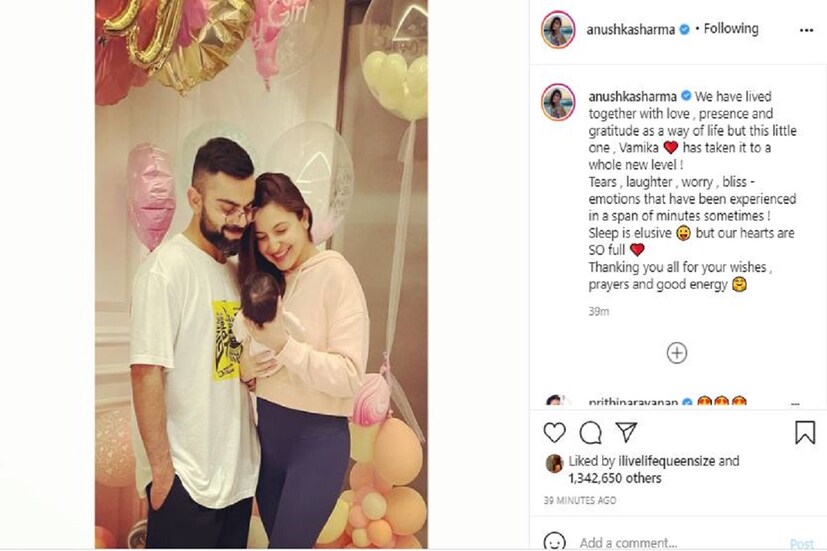The width and height of the screenshot is (827, 551).
Task: Click the Following button next to anushkasharma
Action: (x=731, y=28)
